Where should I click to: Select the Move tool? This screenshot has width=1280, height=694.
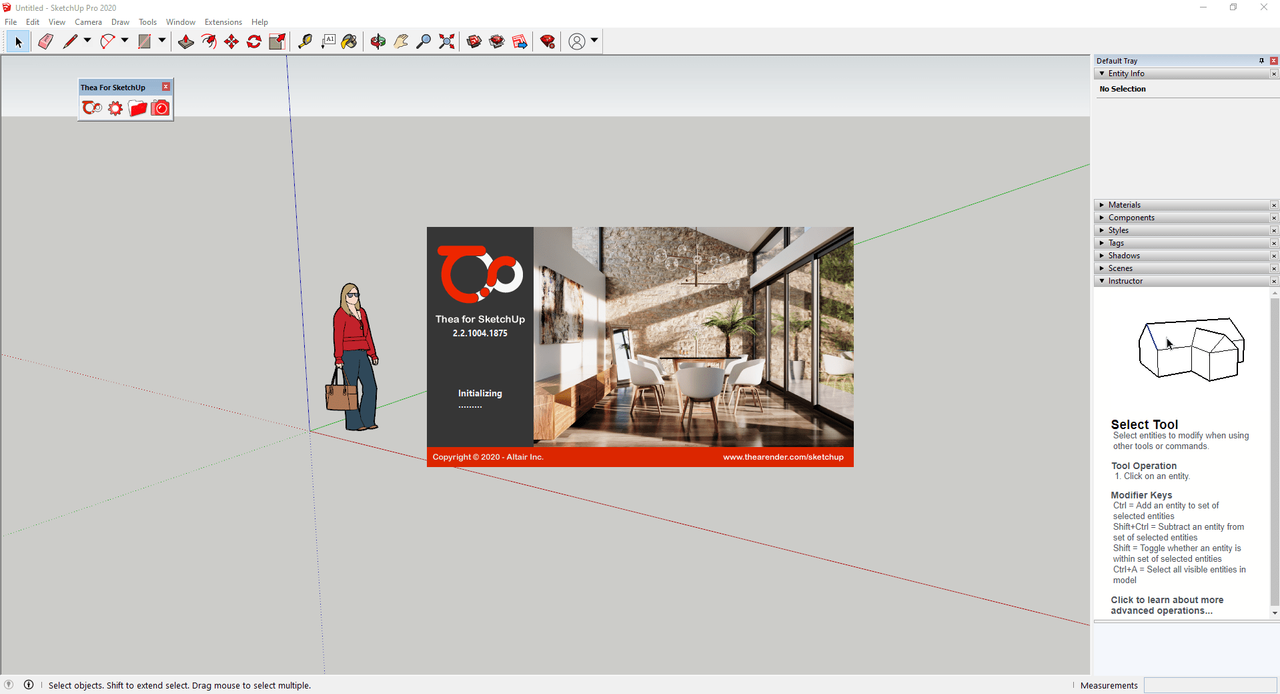coord(231,41)
